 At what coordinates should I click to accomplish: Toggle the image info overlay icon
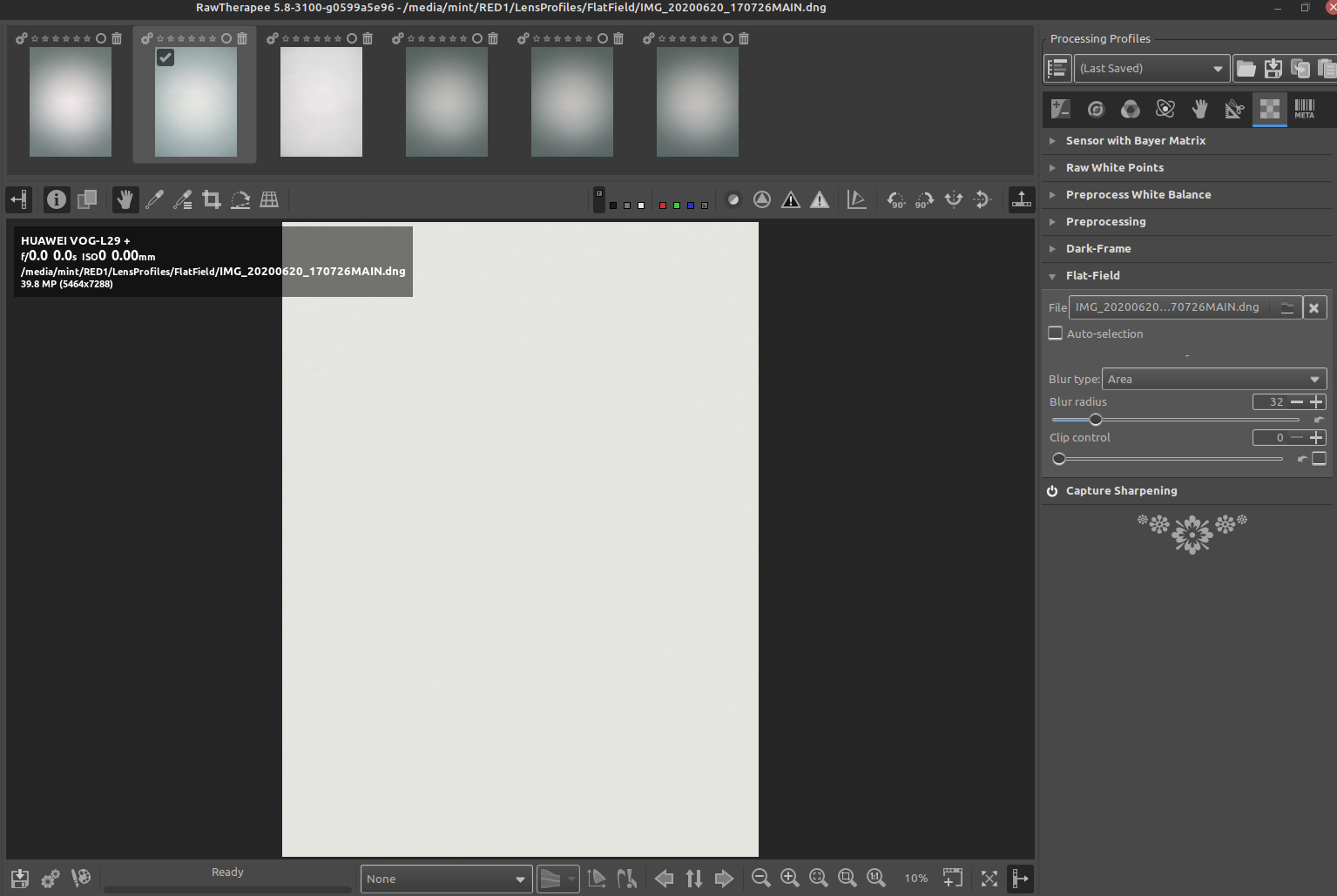(x=57, y=199)
